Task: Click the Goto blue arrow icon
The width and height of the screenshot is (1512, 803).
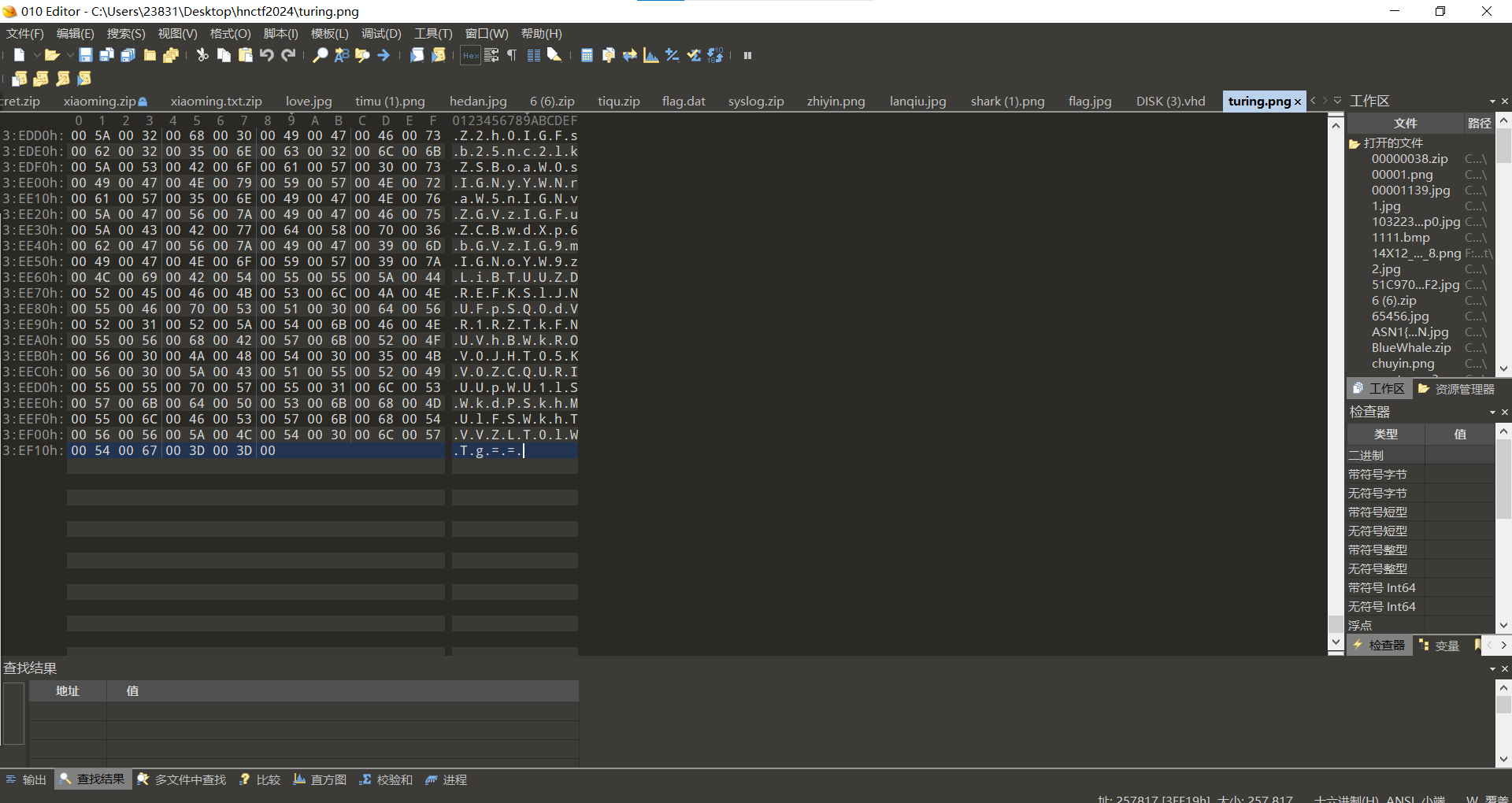Action: pyautogui.click(x=384, y=55)
